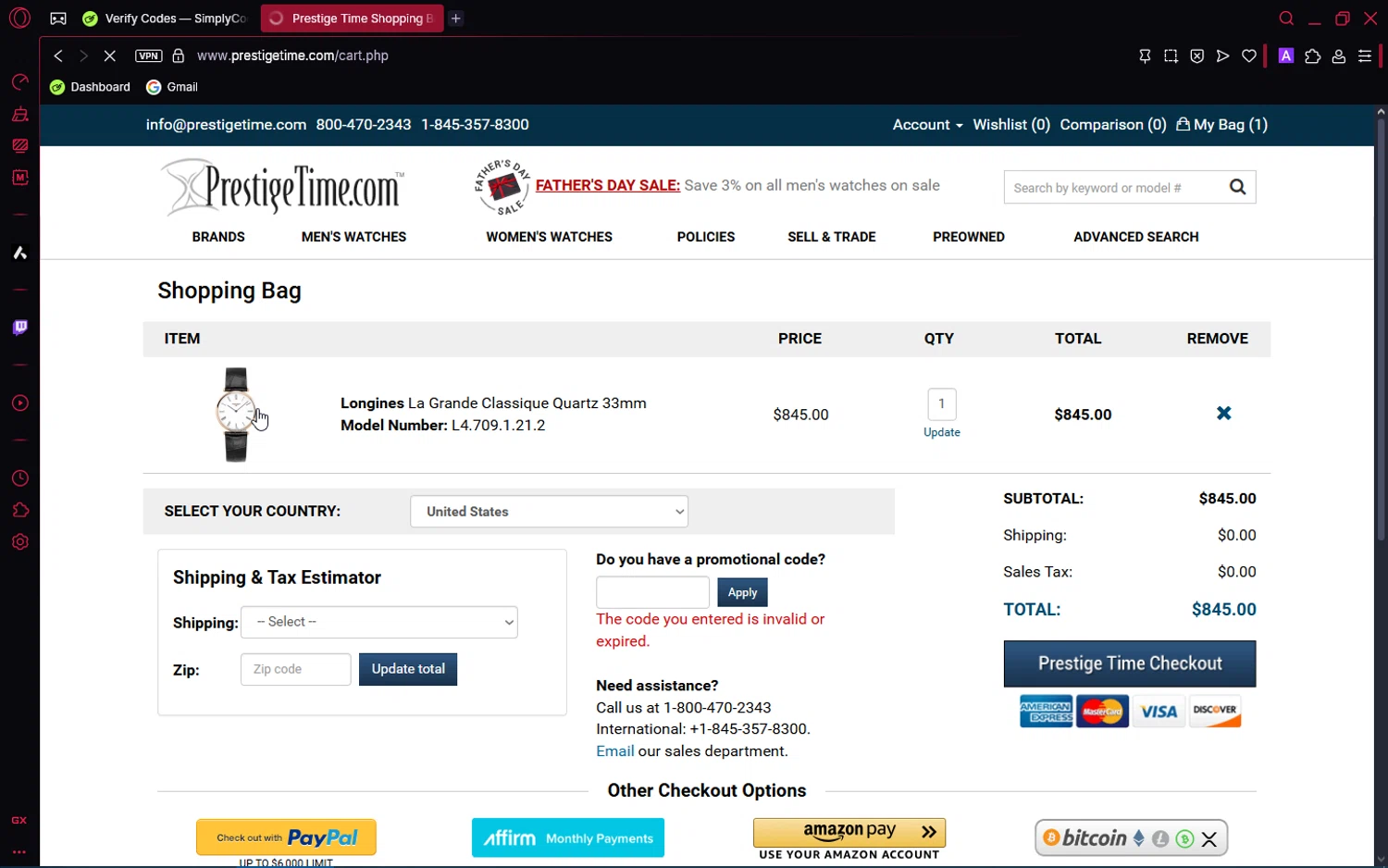This screenshot has height=868, width=1388.
Task: Open Easy Setup menu icon
Action: point(1365,56)
